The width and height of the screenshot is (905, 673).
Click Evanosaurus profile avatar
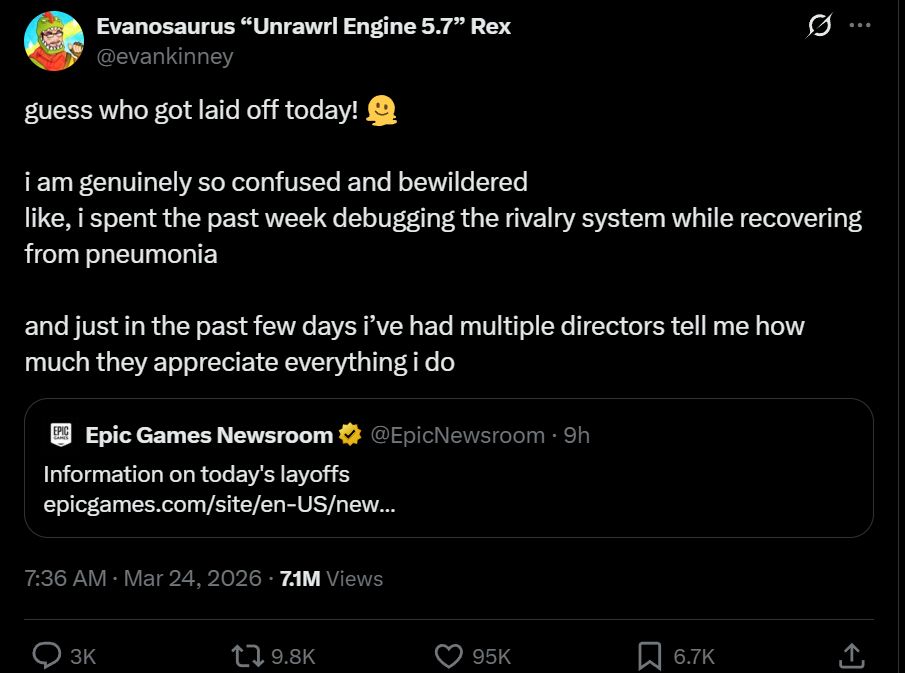(53, 41)
